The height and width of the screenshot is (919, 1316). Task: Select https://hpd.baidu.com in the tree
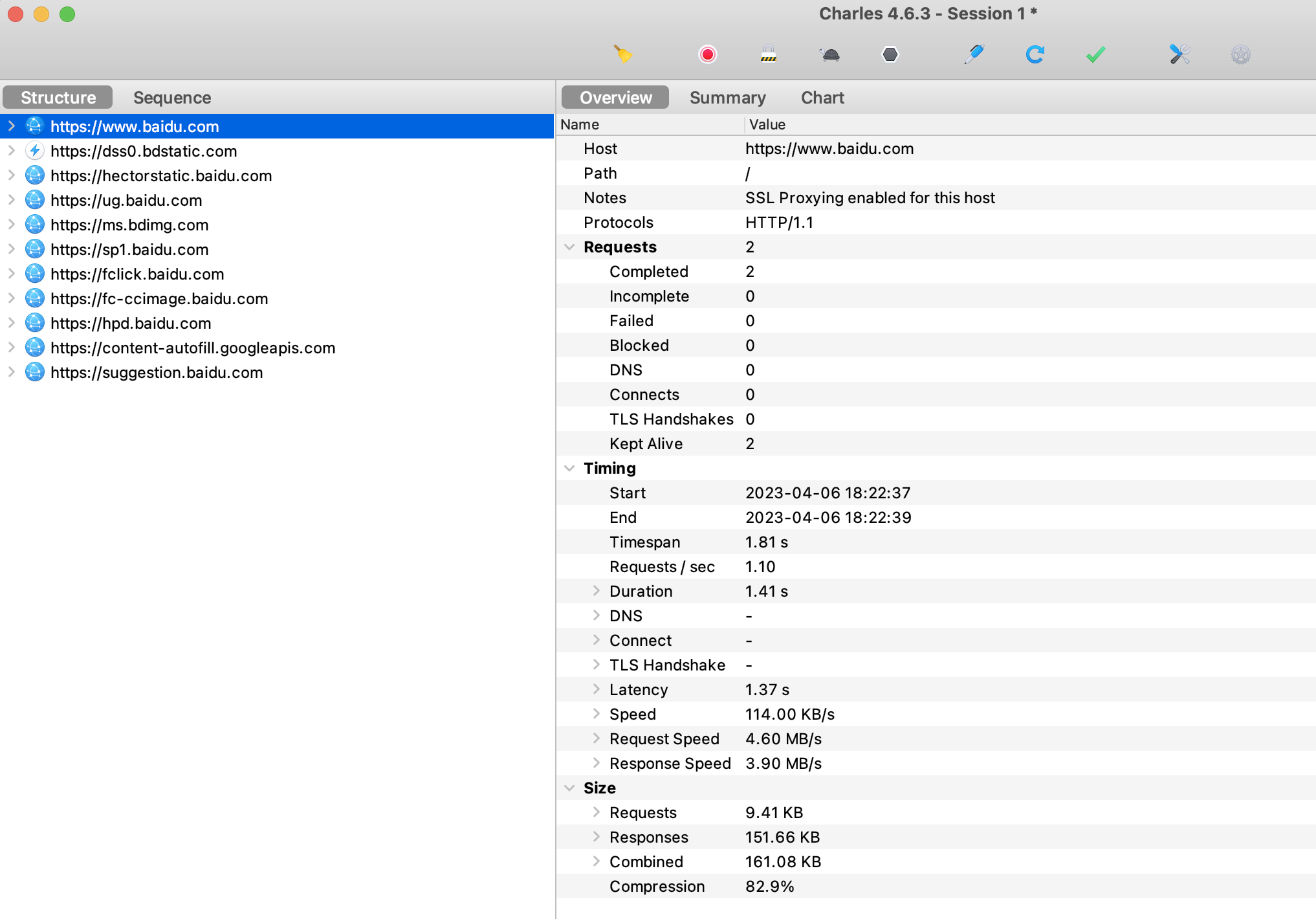pos(131,323)
